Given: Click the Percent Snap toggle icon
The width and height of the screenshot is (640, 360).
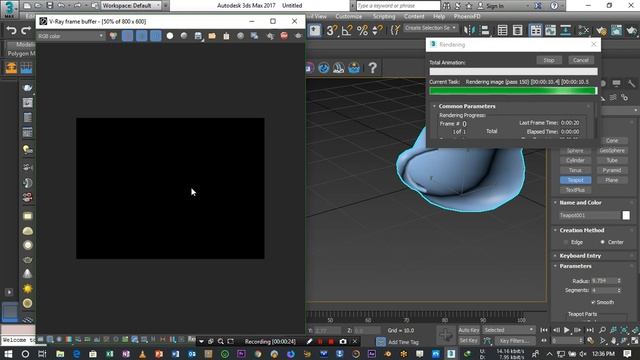Looking at the screenshot, I should 362,30.
